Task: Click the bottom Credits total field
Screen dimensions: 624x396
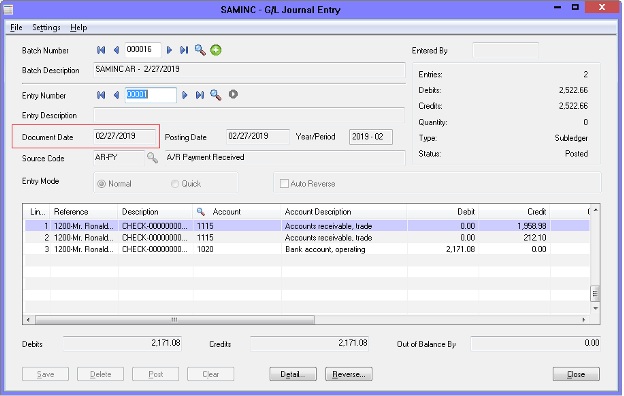Action: pos(309,343)
